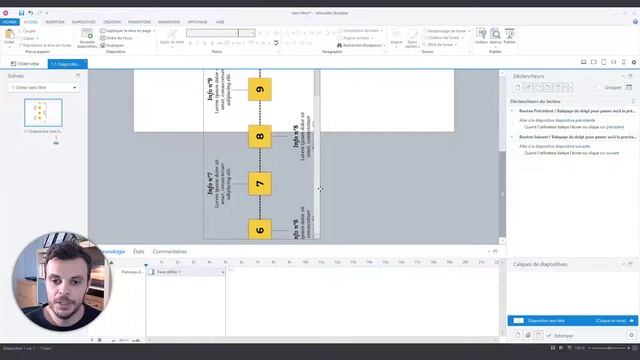640x360 pixels.
Task: Open the Panneau défilant 1 timeline entry dropdown
Action: (223, 272)
